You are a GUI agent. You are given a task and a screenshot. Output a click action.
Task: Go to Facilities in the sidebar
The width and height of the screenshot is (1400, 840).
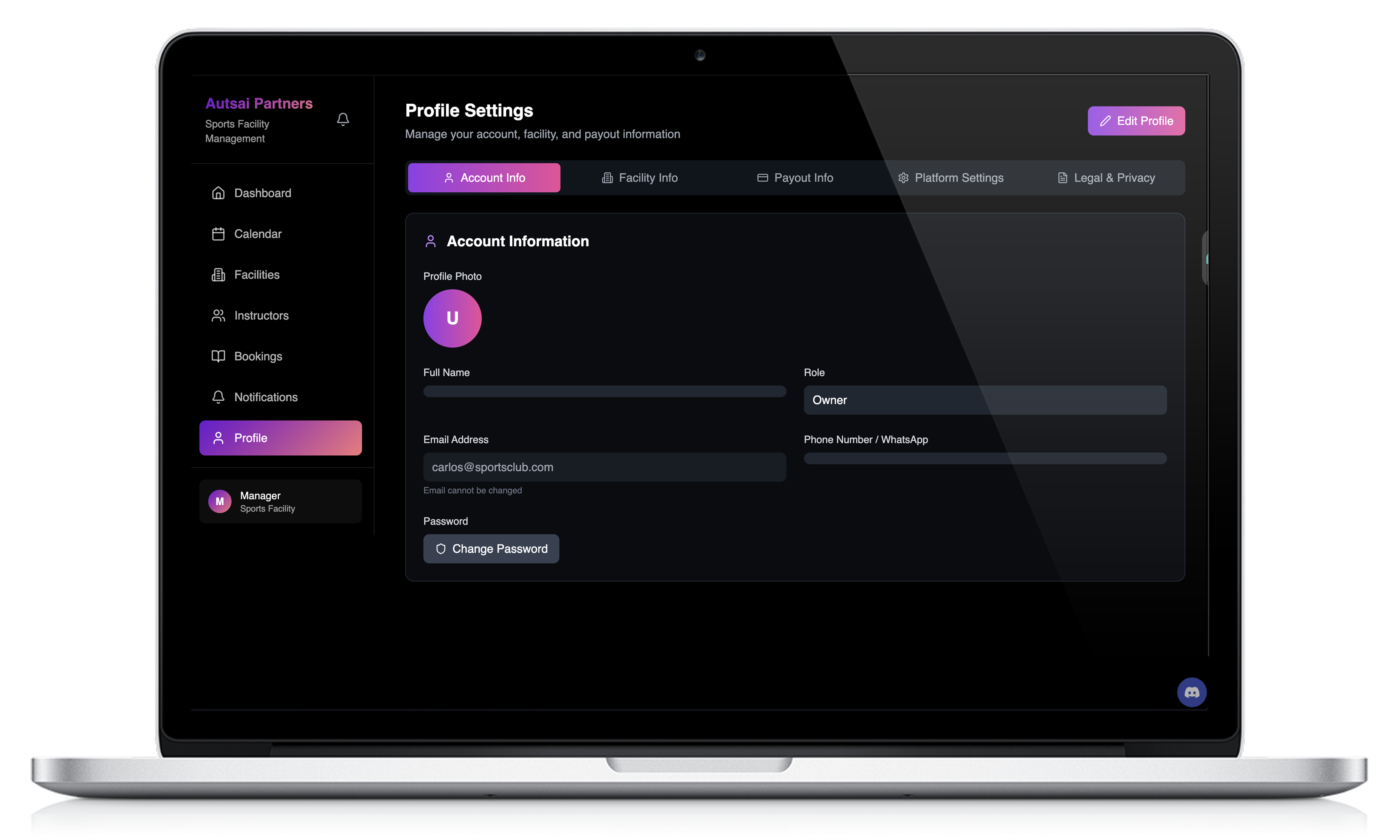256,274
